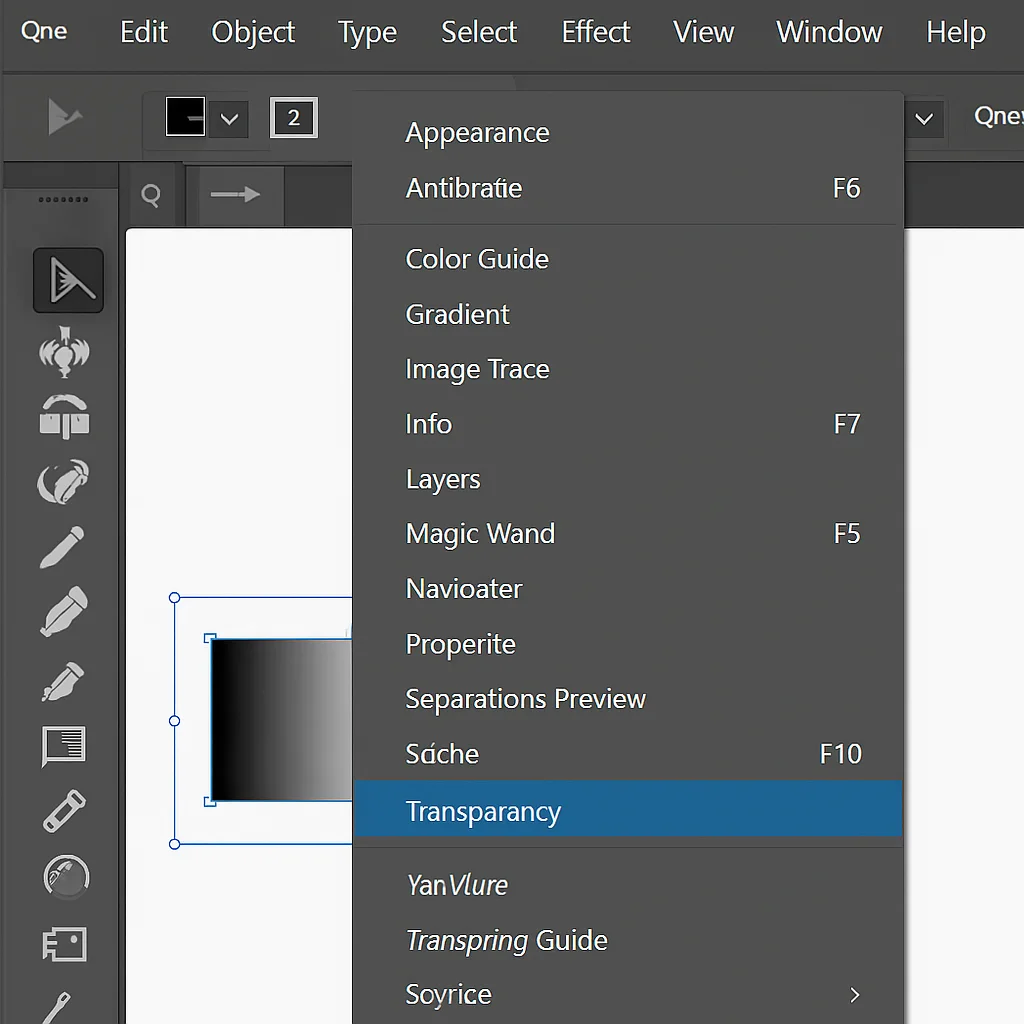
Task: Open the Type menu
Action: [x=367, y=33]
